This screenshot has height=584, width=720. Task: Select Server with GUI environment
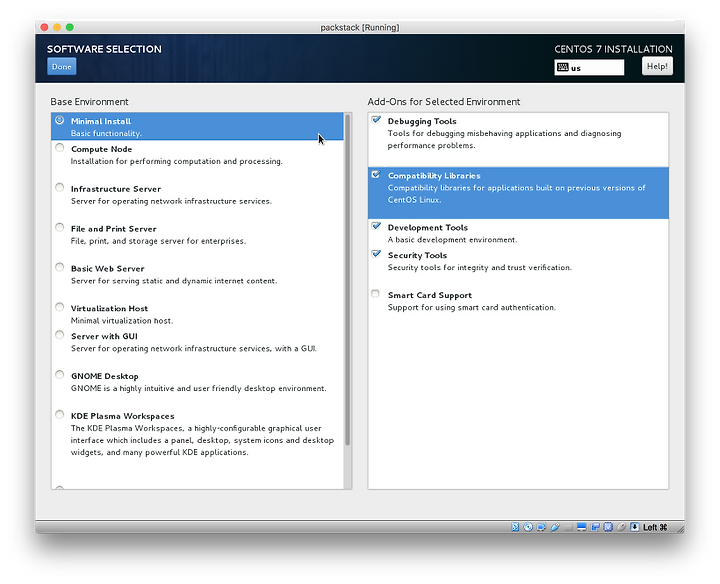pyautogui.click(x=59, y=335)
